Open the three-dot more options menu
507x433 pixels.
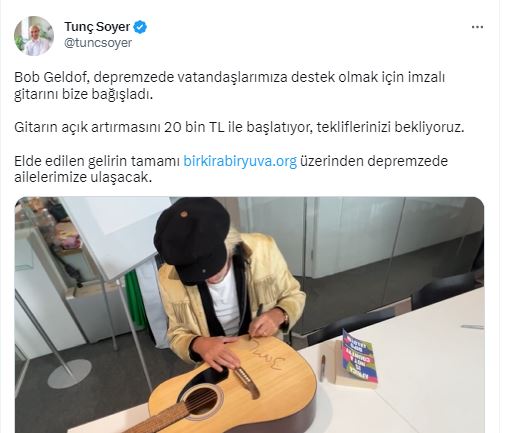tap(477, 27)
